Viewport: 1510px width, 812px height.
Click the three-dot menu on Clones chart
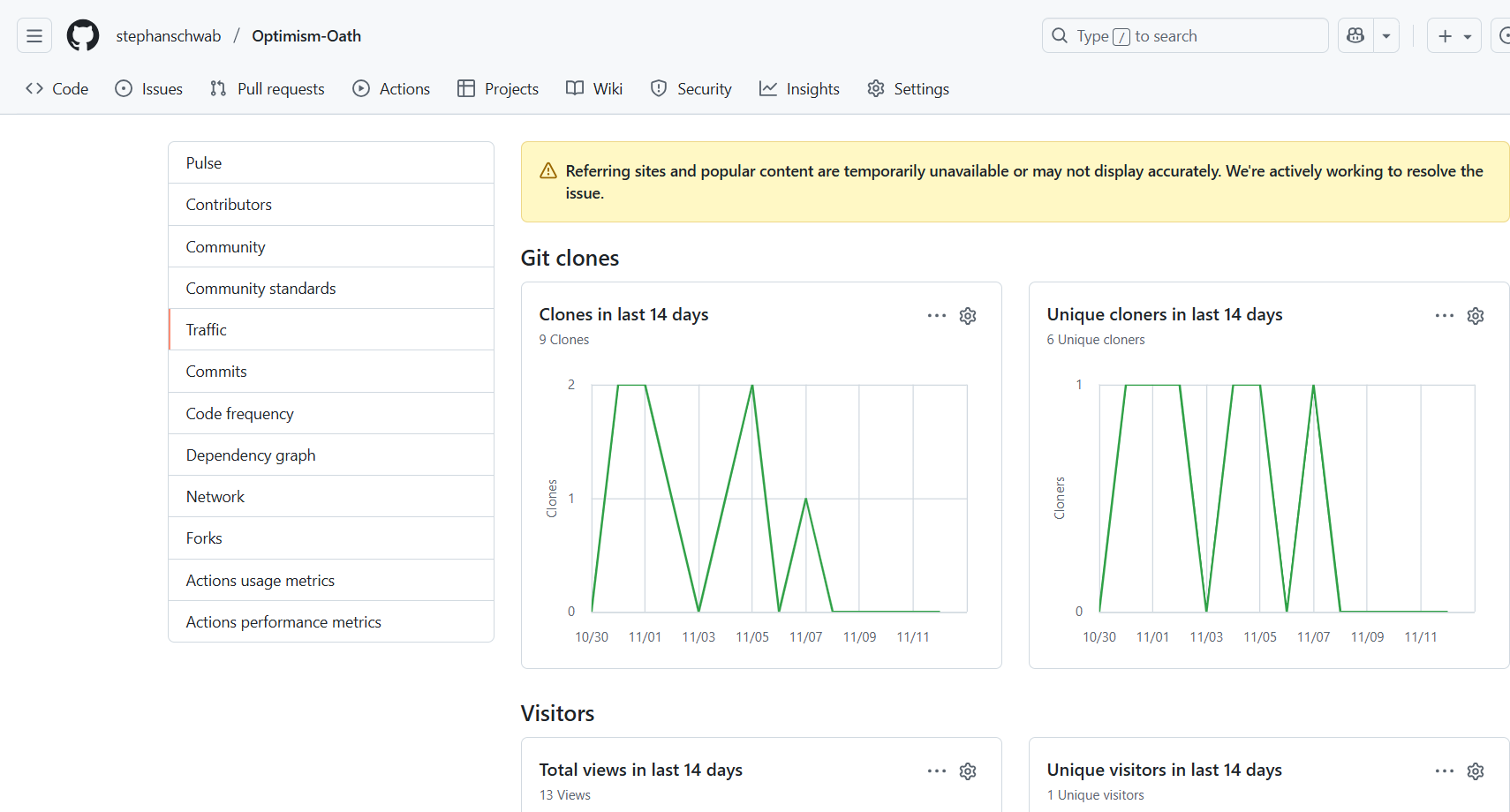[x=937, y=316]
